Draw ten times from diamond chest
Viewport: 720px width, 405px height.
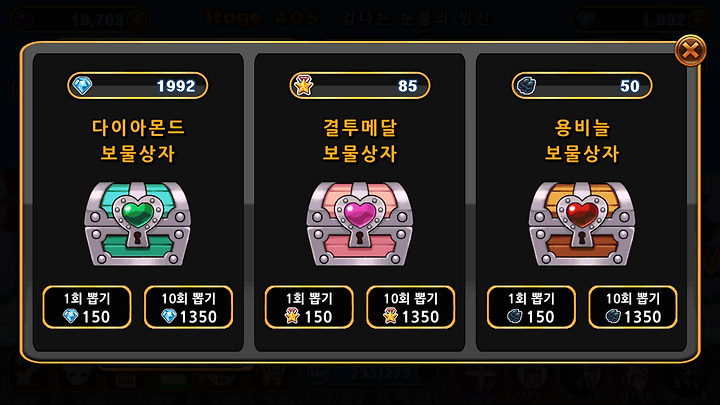188,307
